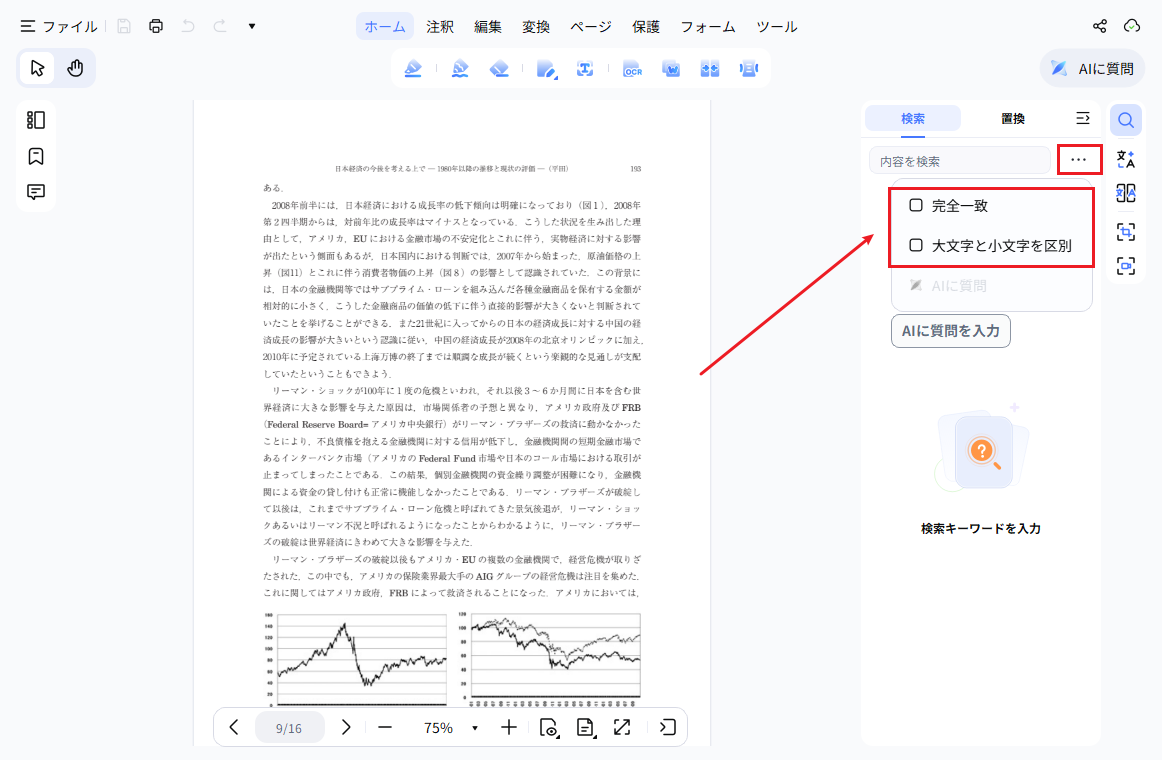The width and height of the screenshot is (1162, 760).
Task: Switch to the 置換 tab
Action: 1013,119
